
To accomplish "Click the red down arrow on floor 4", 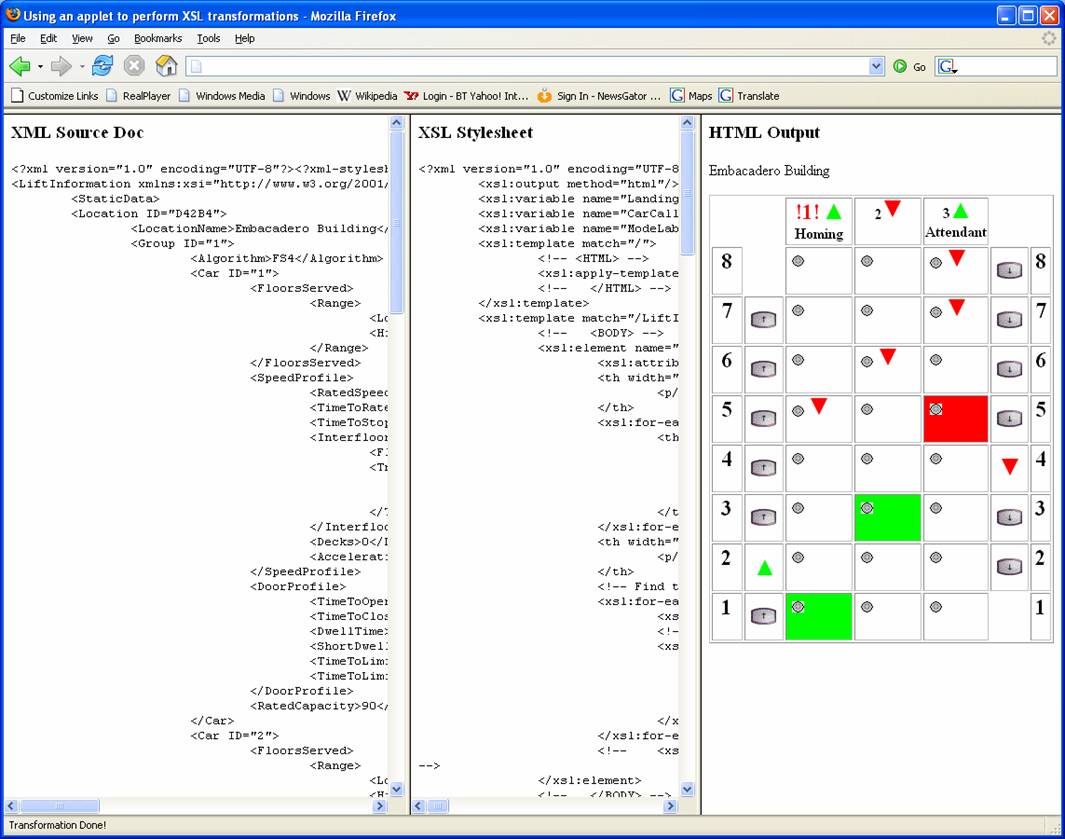I will pos(1010,466).
